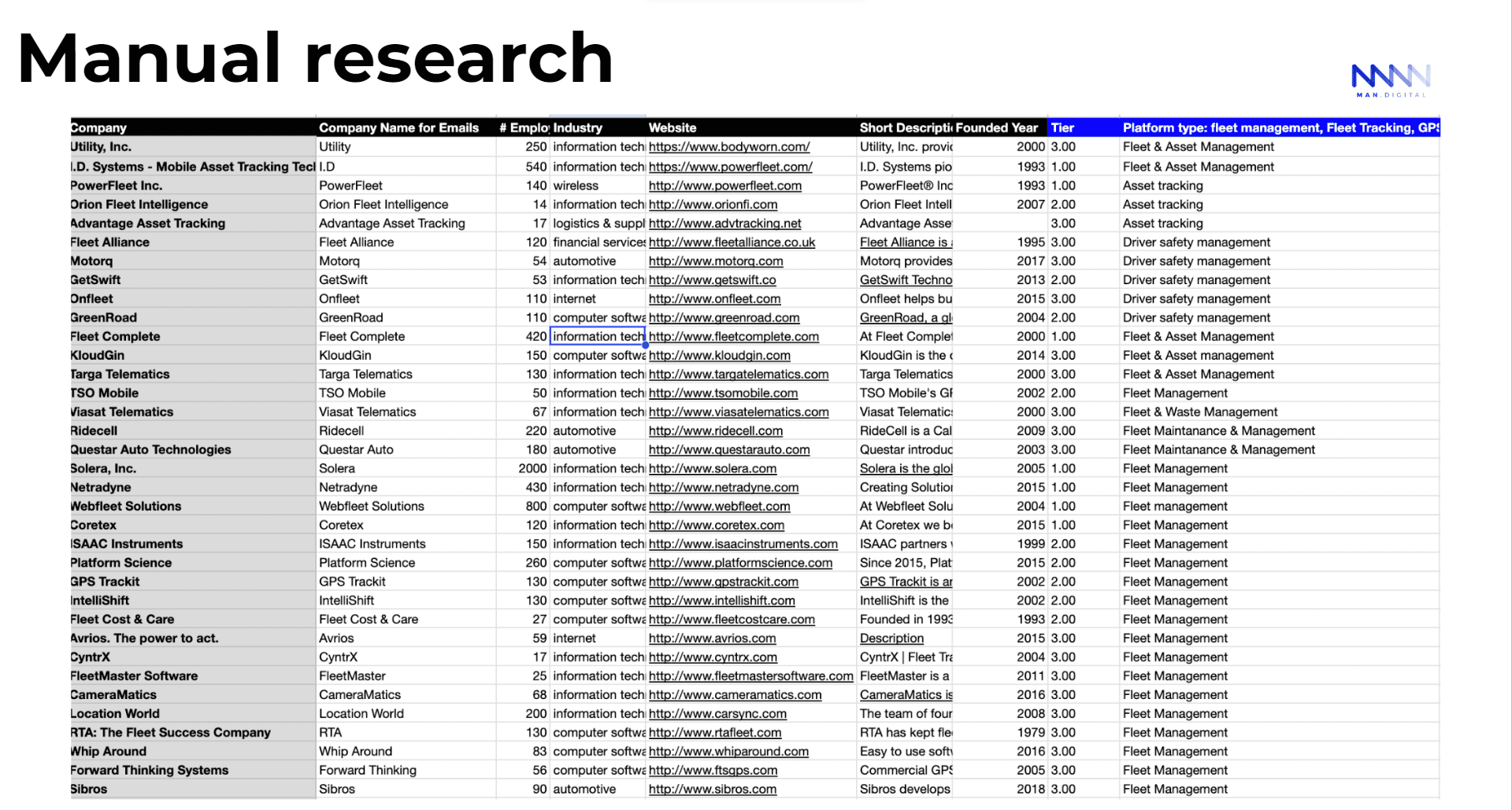Image resolution: width=1512 pixels, height=810 pixels.
Task: Open the whiparound.com link
Action: point(728,753)
